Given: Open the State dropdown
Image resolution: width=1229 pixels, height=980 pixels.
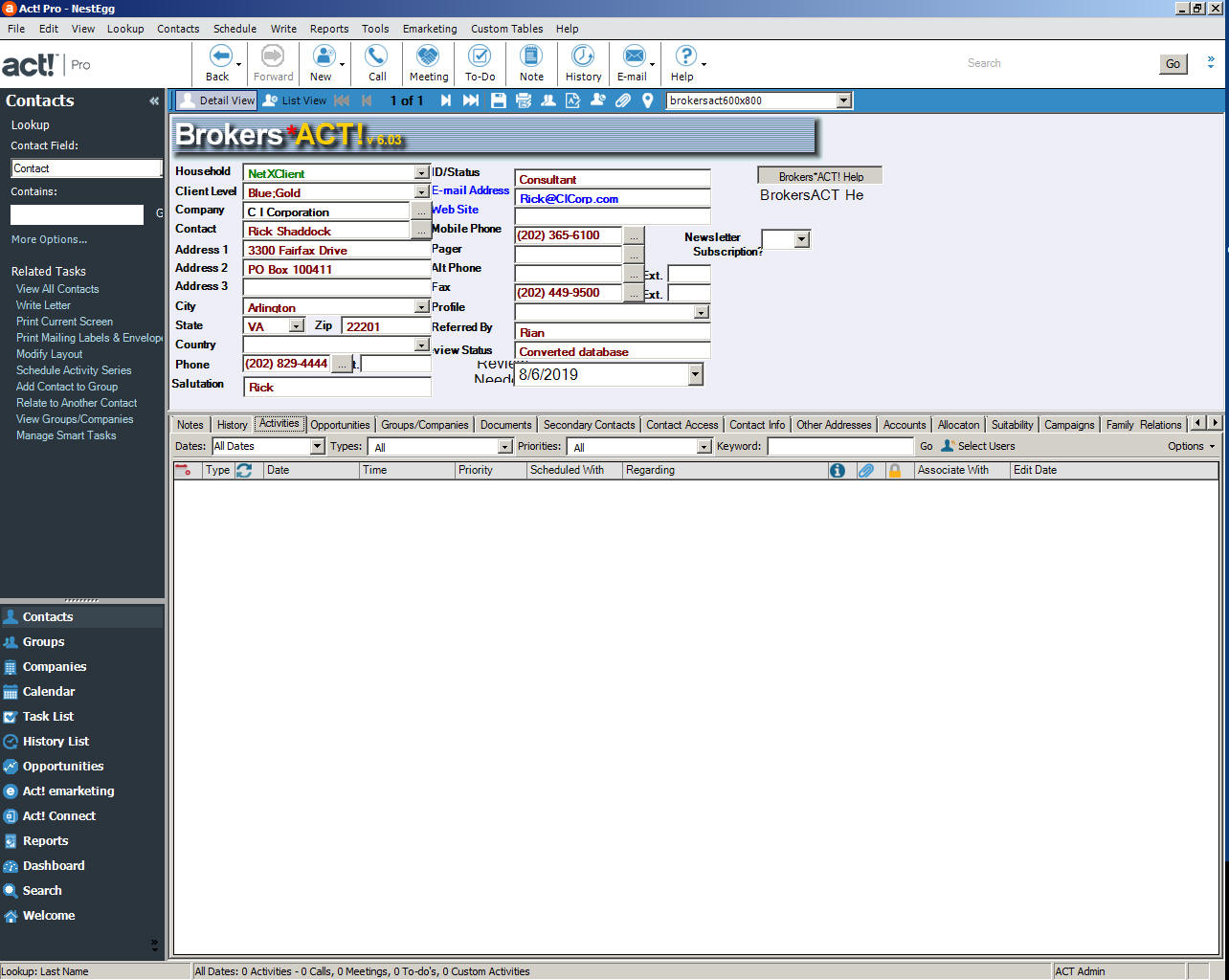Looking at the screenshot, I should pos(297,326).
